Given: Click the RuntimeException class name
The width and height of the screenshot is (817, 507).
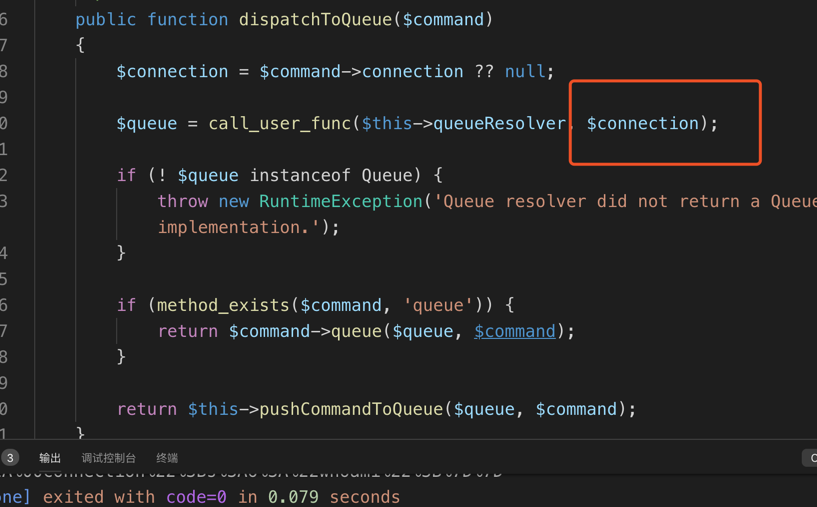Looking at the screenshot, I should 340,201.
